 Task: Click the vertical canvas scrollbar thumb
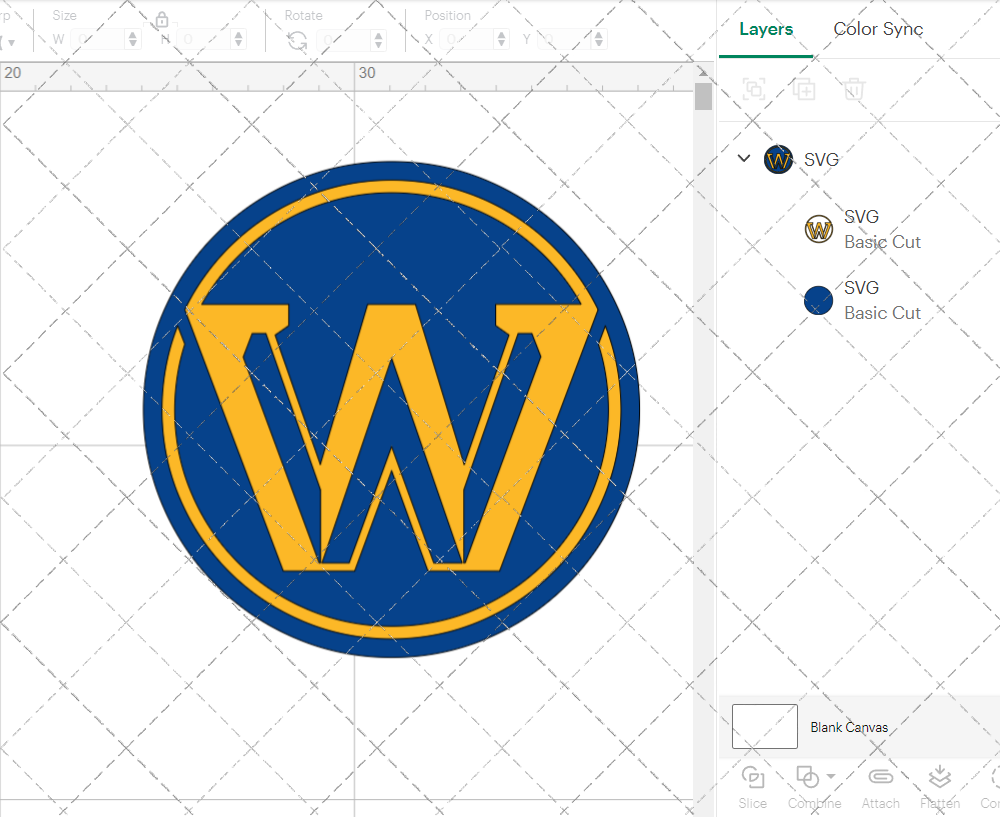point(703,96)
